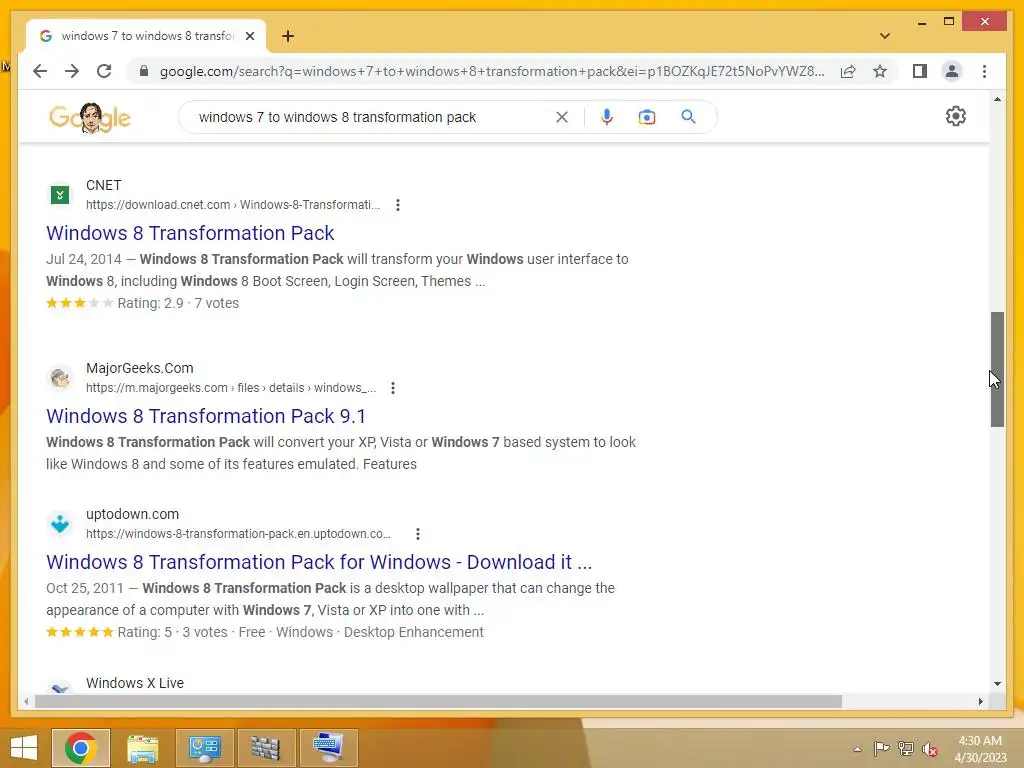This screenshot has width=1024, height=768.
Task: Open Chrome side panel
Action: [920, 71]
